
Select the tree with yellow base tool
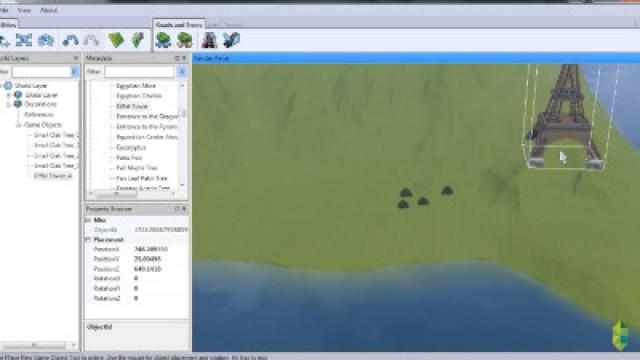[184, 40]
